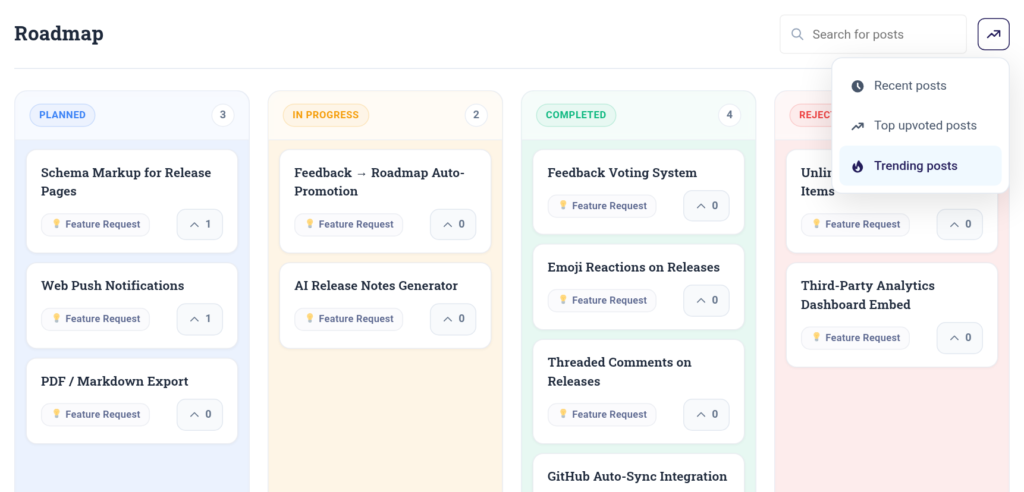The width and height of the screenshot is (1024, 492).
Task: Click Feature Request tag on Feedback Voting System
Action: pyautogui.click(x=602, y=206)
